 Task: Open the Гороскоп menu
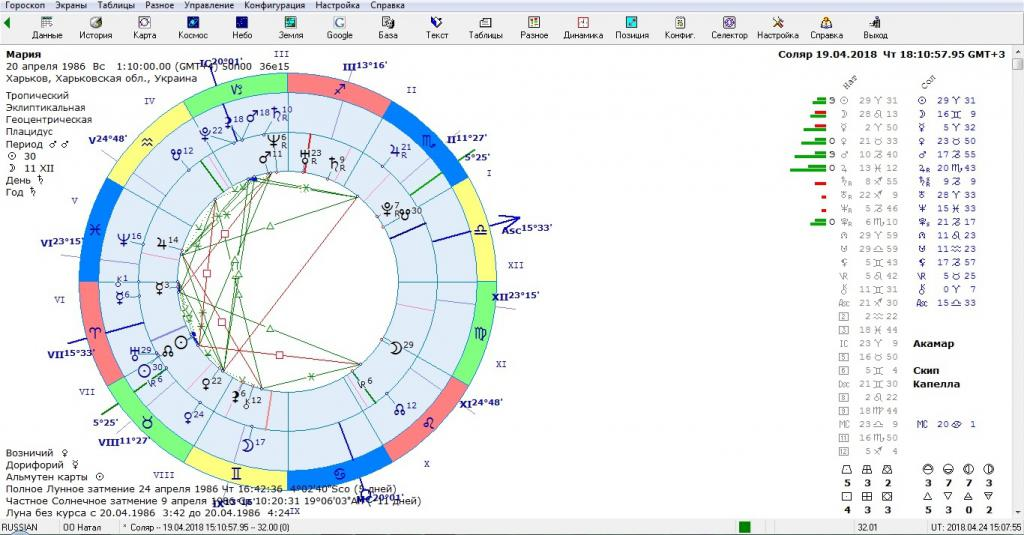pyautogui.click(x=25, y=5)
